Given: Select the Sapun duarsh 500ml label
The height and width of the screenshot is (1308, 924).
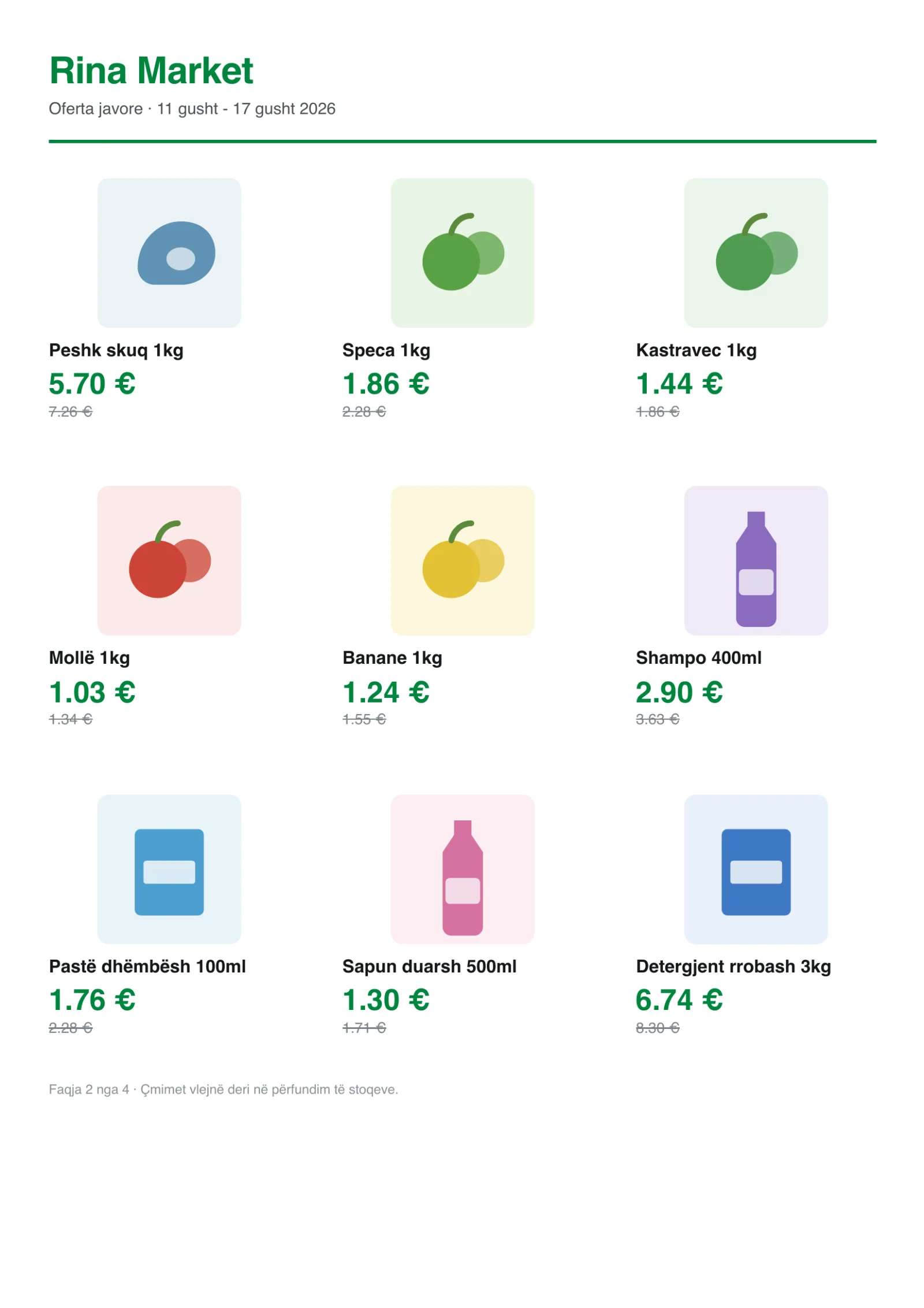Looking at the screenshot, I should pos(429,966).
